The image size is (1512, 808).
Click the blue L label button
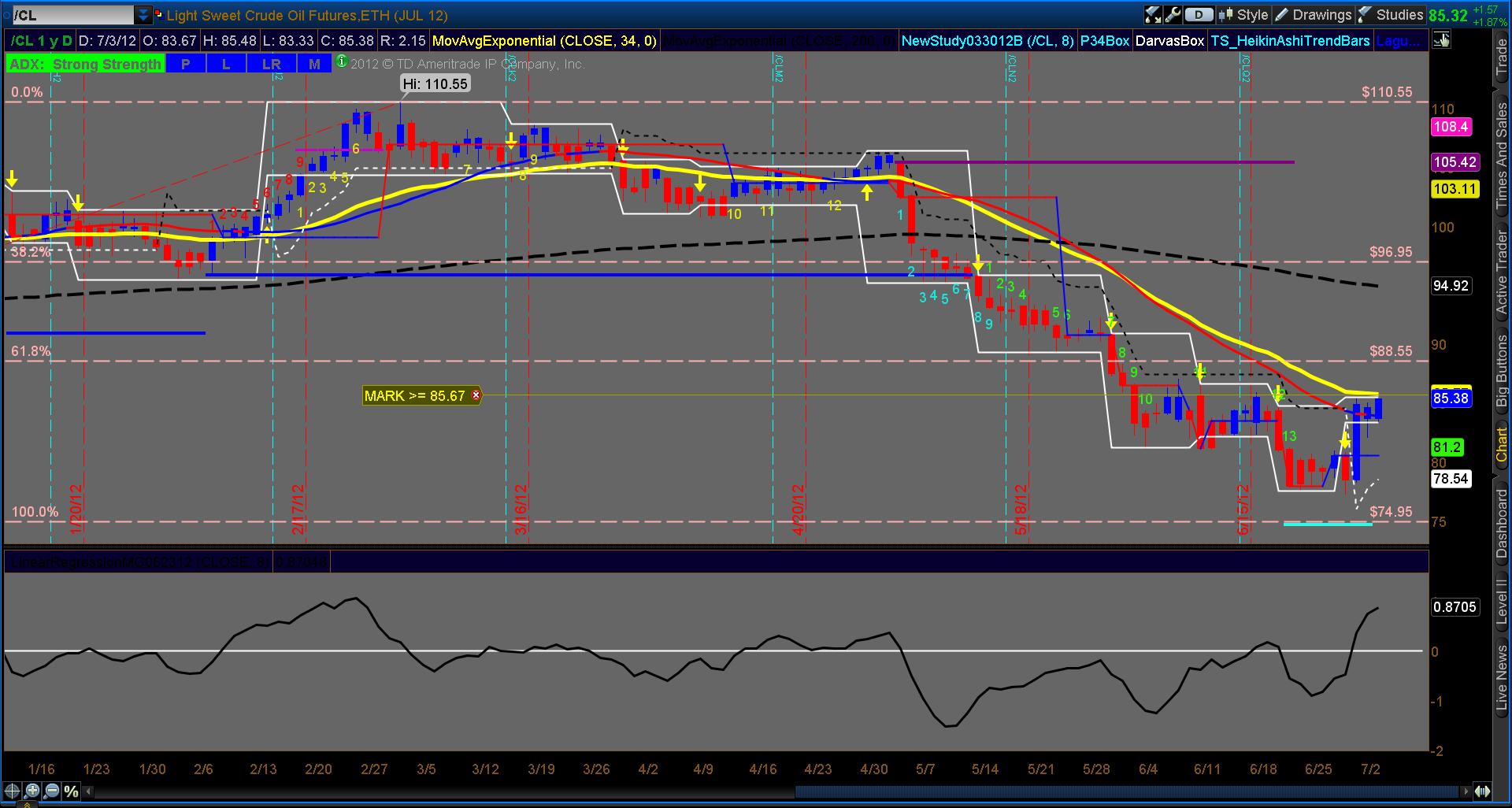[x=226, y=64]
